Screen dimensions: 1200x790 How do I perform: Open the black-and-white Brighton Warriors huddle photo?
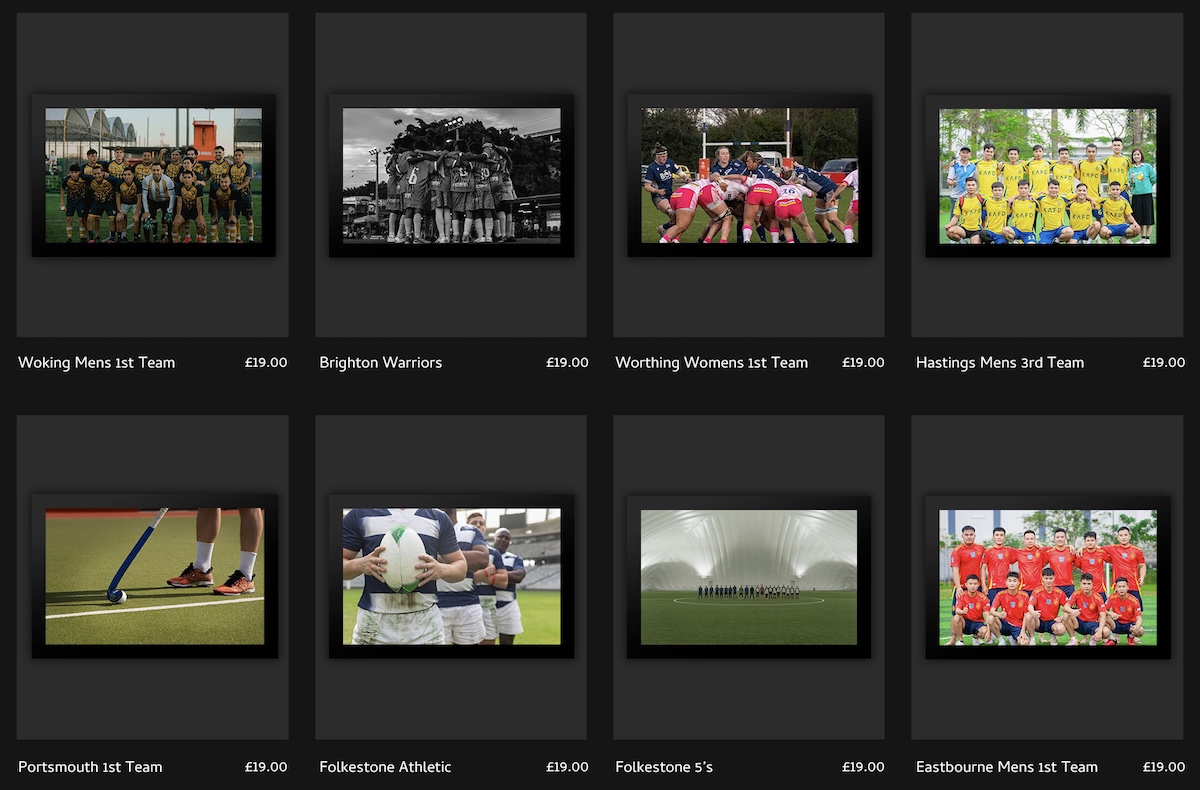pyautogui.click(x=451, y=175)
